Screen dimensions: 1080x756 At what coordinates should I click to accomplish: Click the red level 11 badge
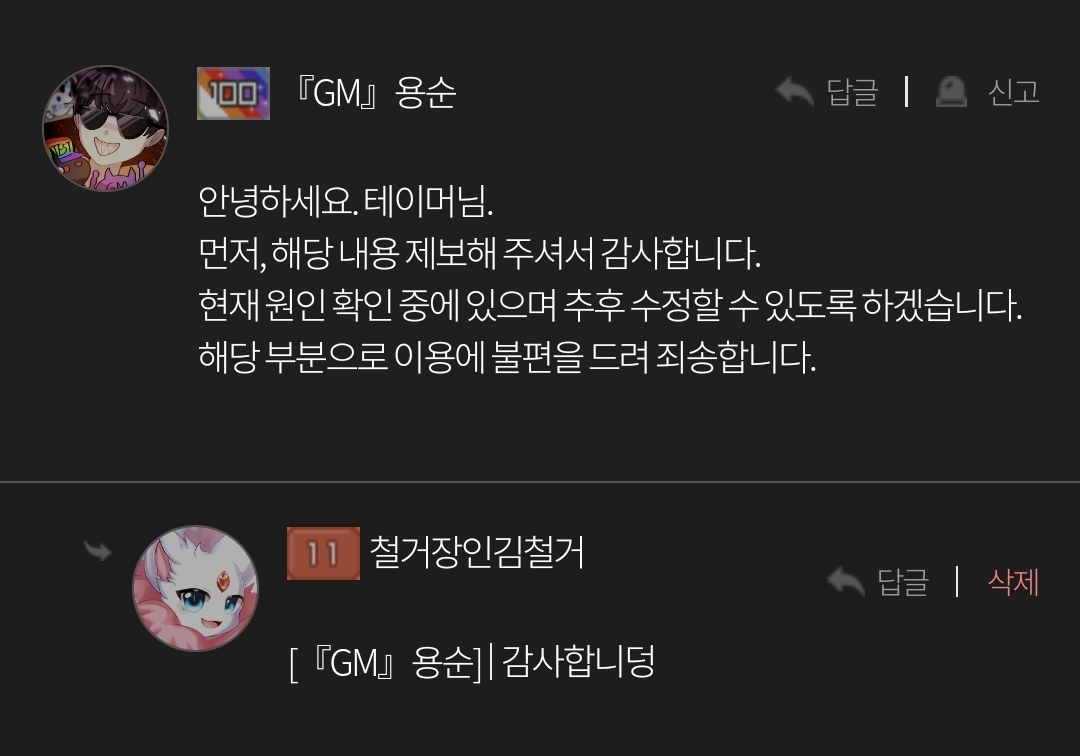323,553
